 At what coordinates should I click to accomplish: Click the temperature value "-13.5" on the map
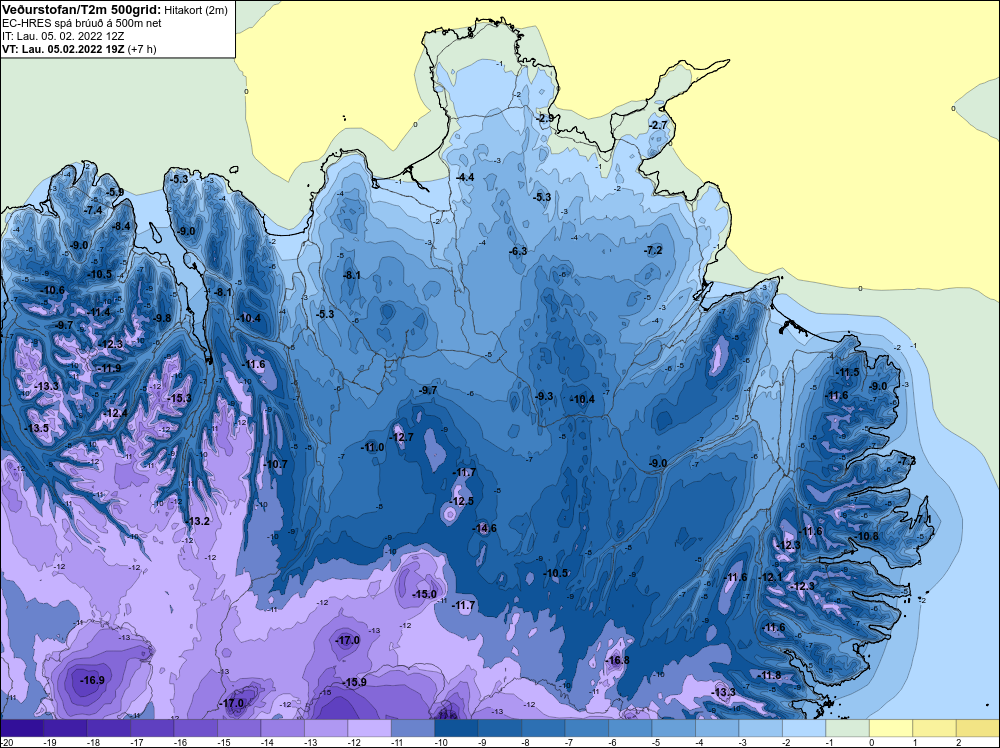point(36,428)
